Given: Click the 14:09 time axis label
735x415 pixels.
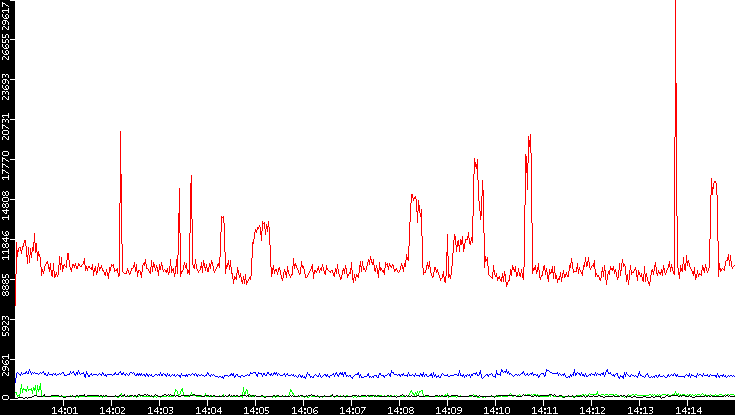Looking at the screenshot, I should click(x=448, y=410).
